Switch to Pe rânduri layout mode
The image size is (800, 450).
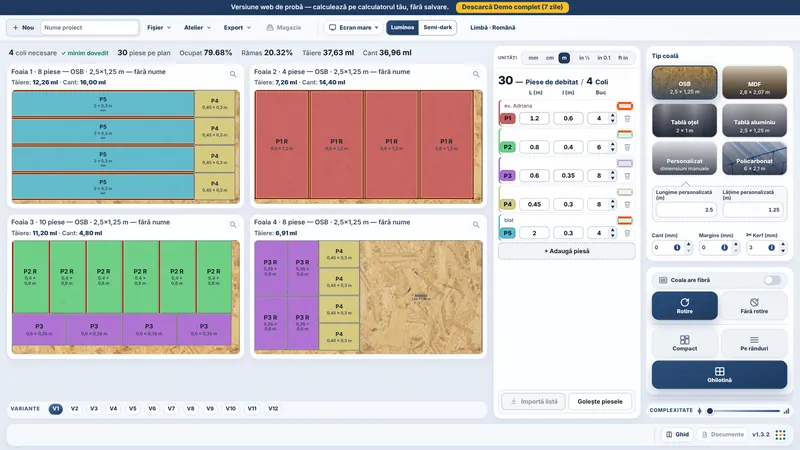pos(754,343)
